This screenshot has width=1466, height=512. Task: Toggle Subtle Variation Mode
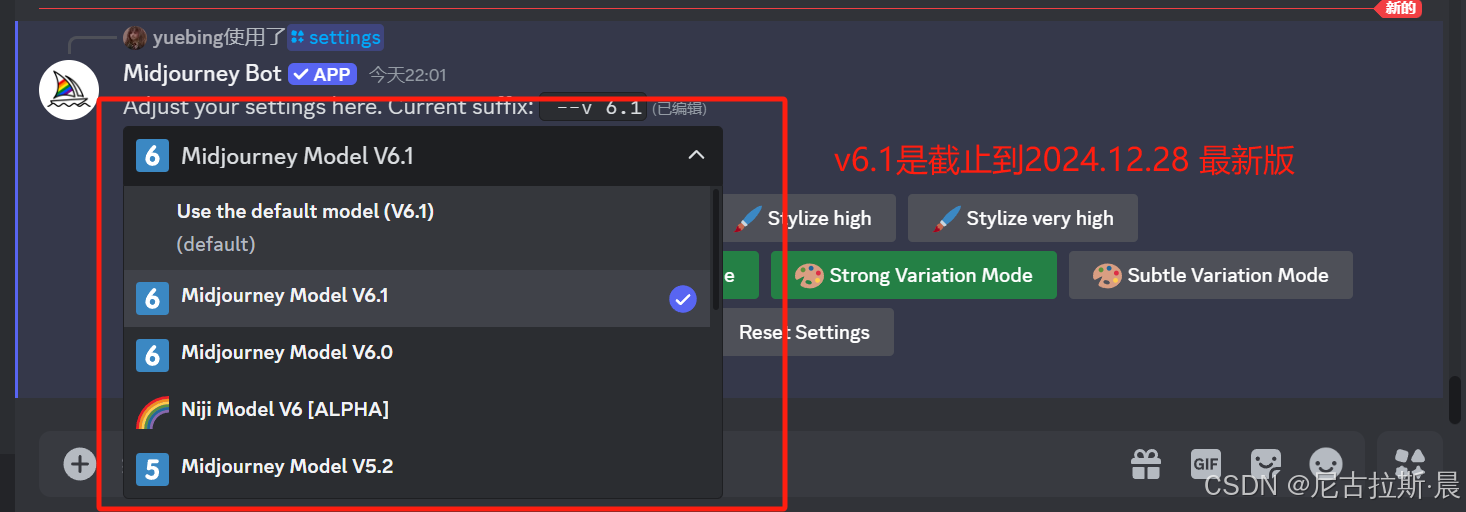pos(1211,275)
